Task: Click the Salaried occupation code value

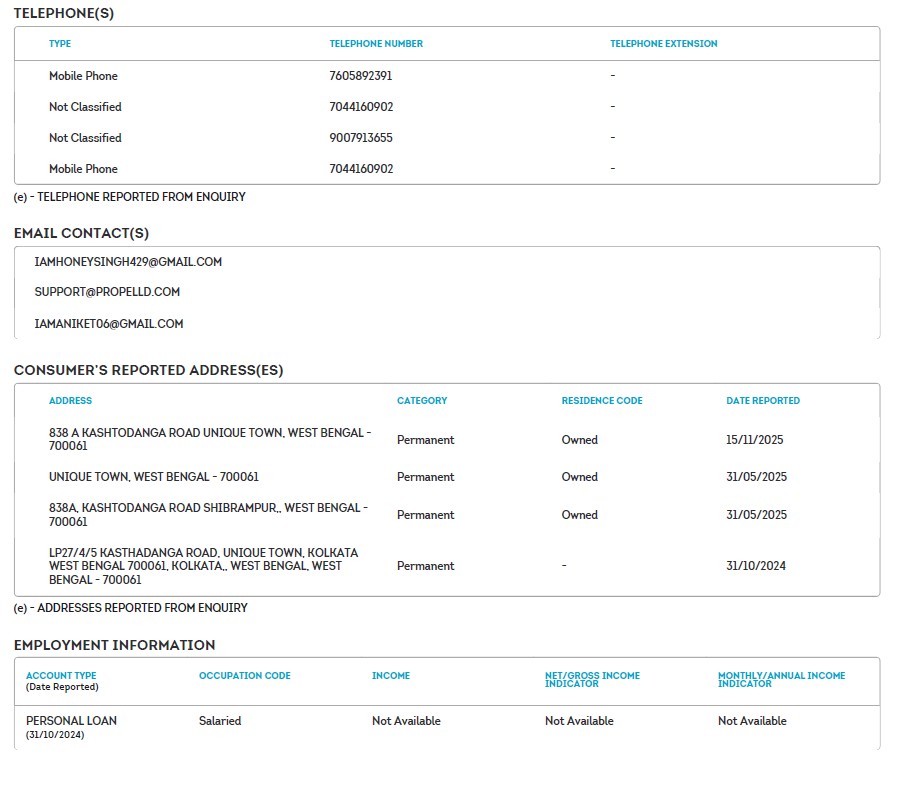Action: [x=220, y=721]
